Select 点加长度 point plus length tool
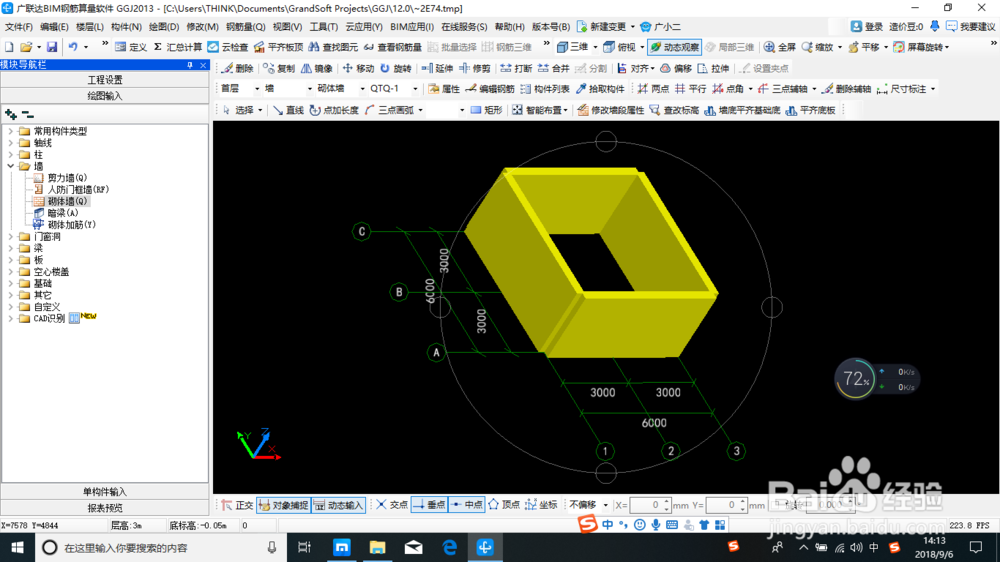This screenshot has width=1000, height=562. pyautogui.click(x=334, y=110)
